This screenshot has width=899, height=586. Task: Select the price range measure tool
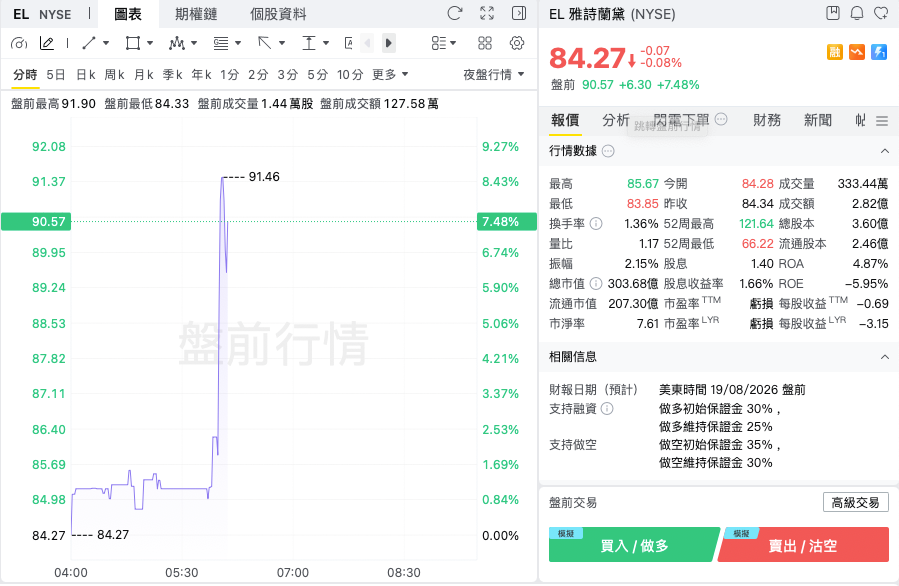[x=308, y=43]
